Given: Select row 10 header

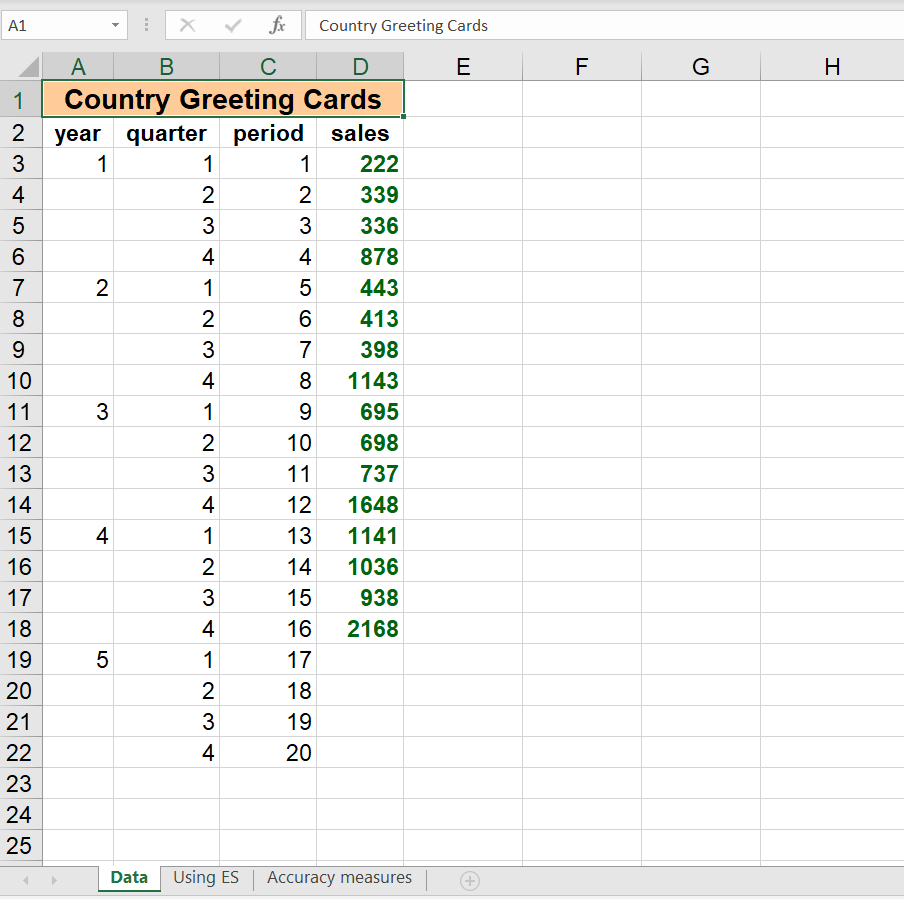Looking at the screenshot, I should [x=21, y=381].
